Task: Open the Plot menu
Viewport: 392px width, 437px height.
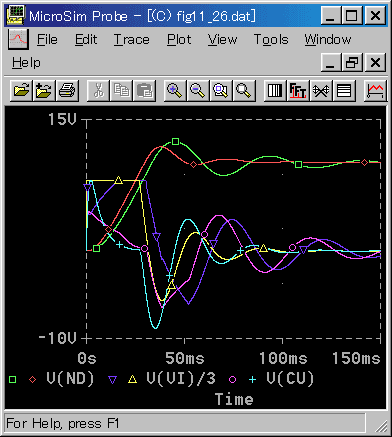Action: 179,40
